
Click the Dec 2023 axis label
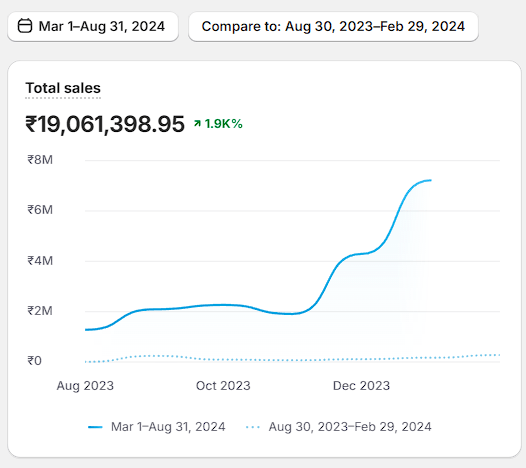coord(361,386)
